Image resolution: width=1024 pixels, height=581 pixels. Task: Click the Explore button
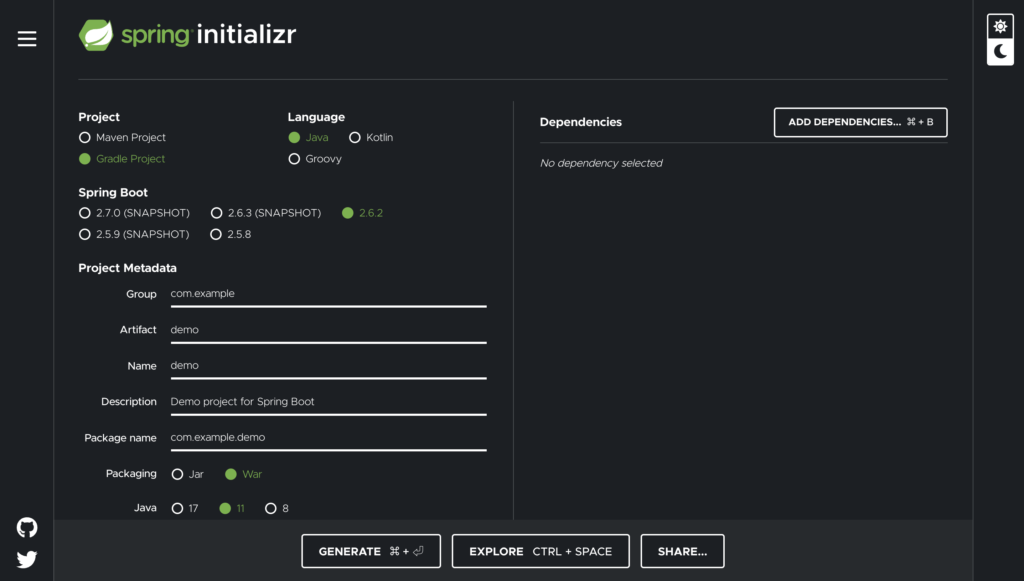point(540,551)
